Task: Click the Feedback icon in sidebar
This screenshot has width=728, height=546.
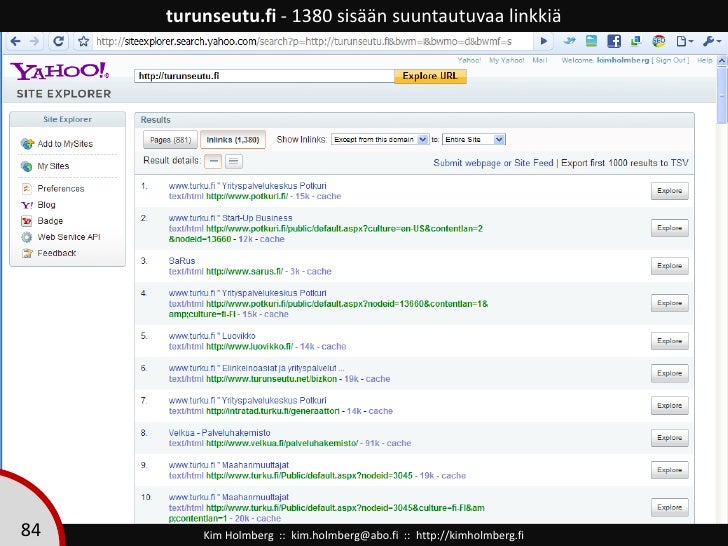Action: tap(27, 253)
